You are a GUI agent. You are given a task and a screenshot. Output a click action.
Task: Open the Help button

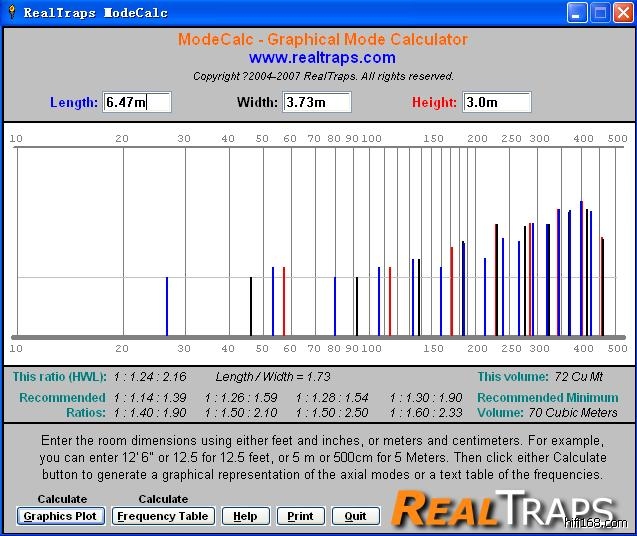point(245,516)
